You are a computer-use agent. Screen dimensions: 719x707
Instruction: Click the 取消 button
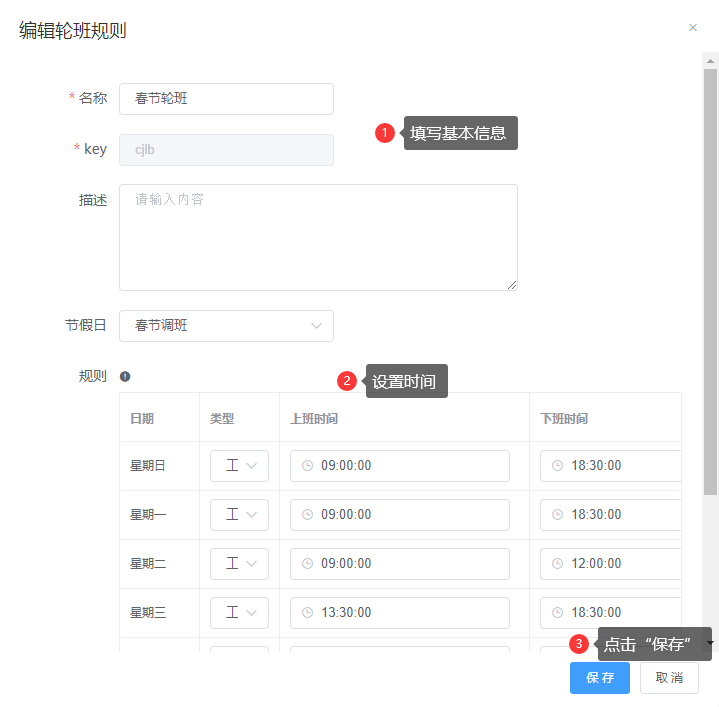click(669, 678)
